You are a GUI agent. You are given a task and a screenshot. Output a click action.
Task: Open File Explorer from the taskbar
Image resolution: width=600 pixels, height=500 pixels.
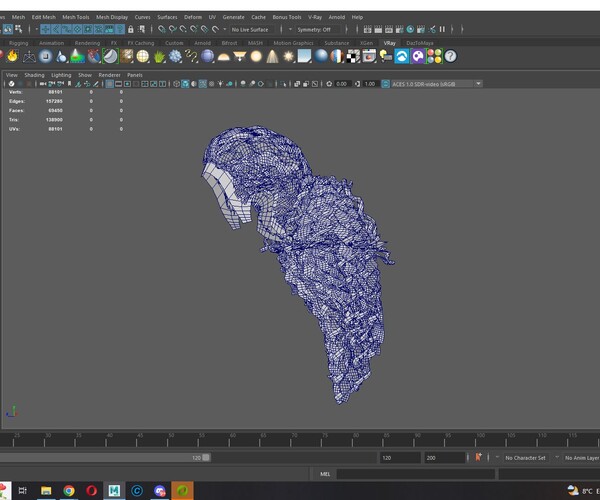point(46,490)
